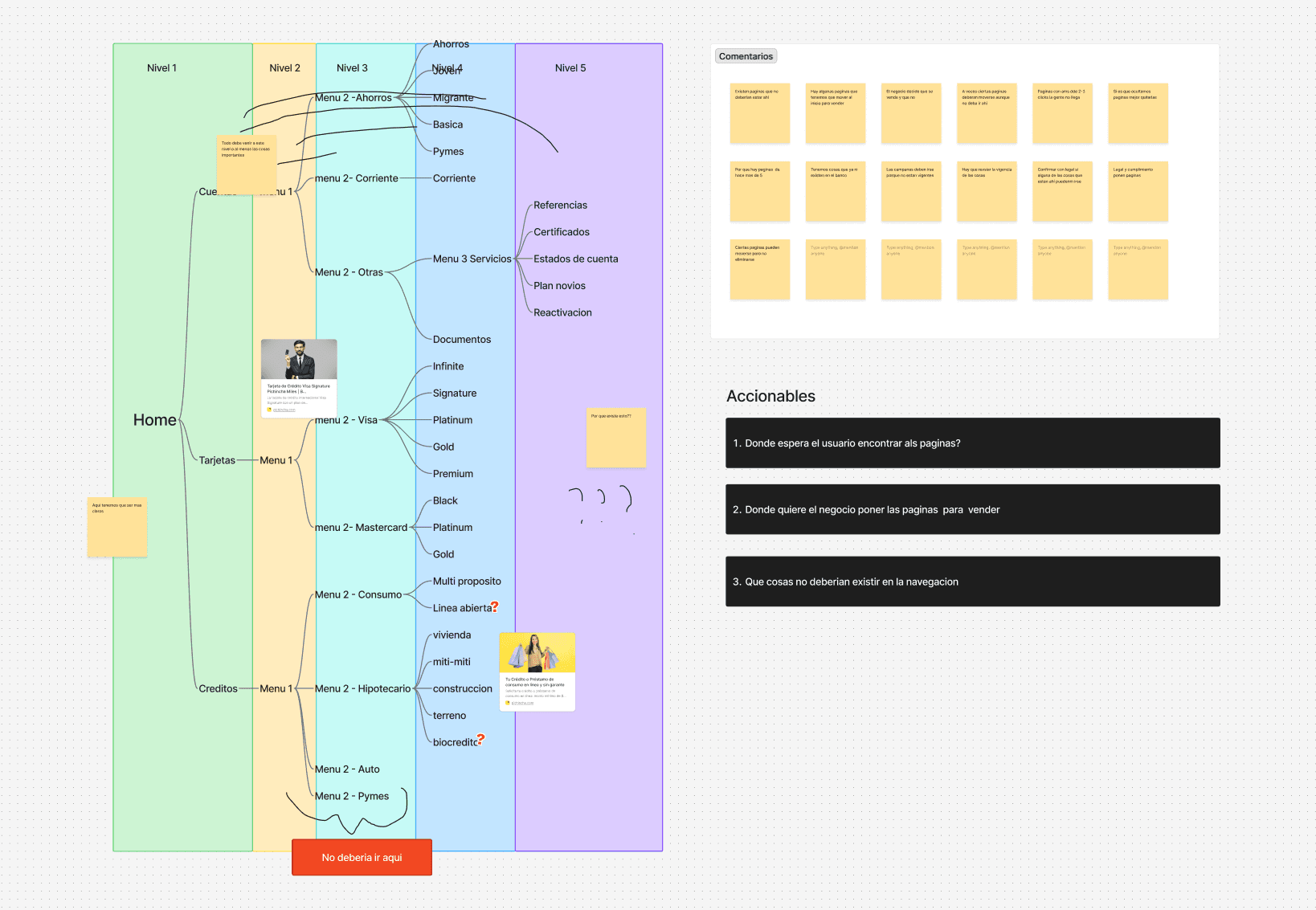Select the Tarjetas node
The height and width of the screenshot is (910, 1316).
(217, 460)
